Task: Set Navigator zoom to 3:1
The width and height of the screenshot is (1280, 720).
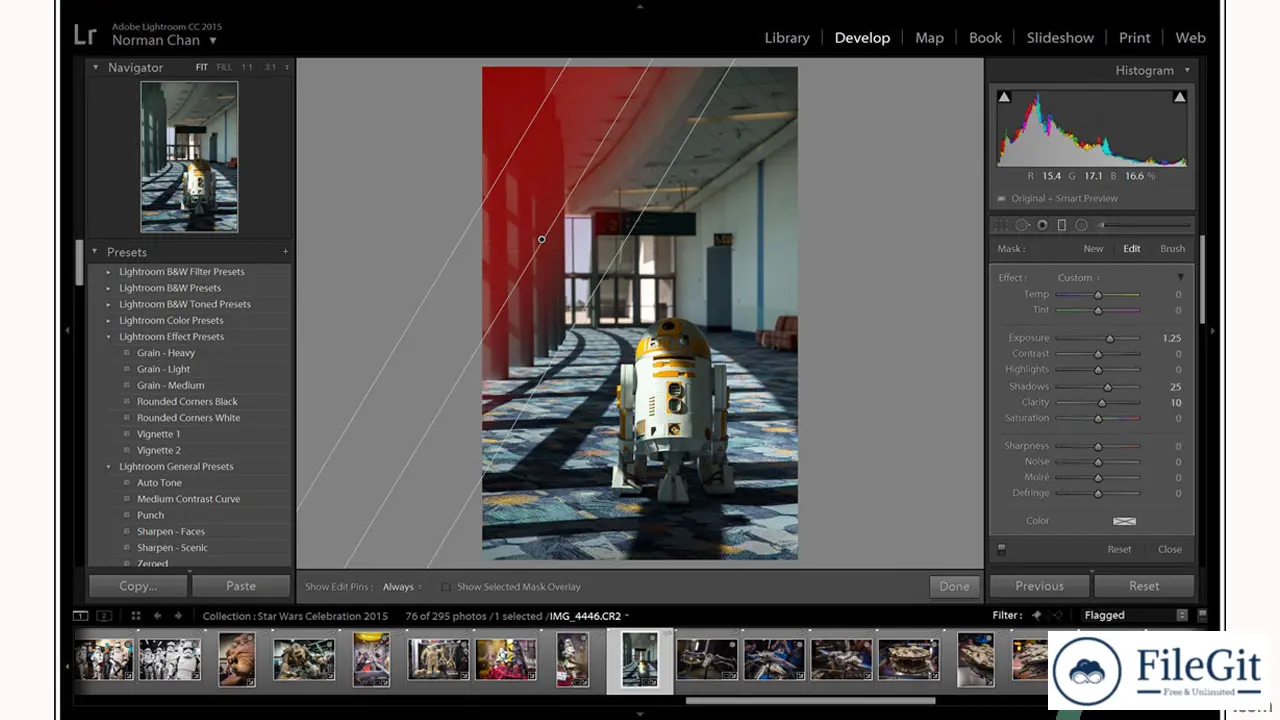Action: tap(270, 67)
